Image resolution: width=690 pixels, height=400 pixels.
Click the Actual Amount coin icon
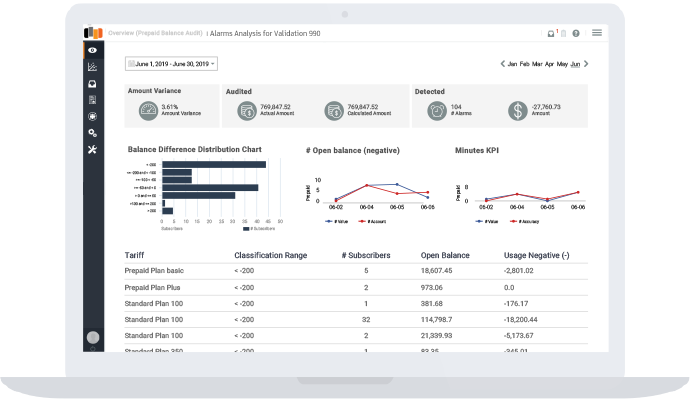[247, 111]
